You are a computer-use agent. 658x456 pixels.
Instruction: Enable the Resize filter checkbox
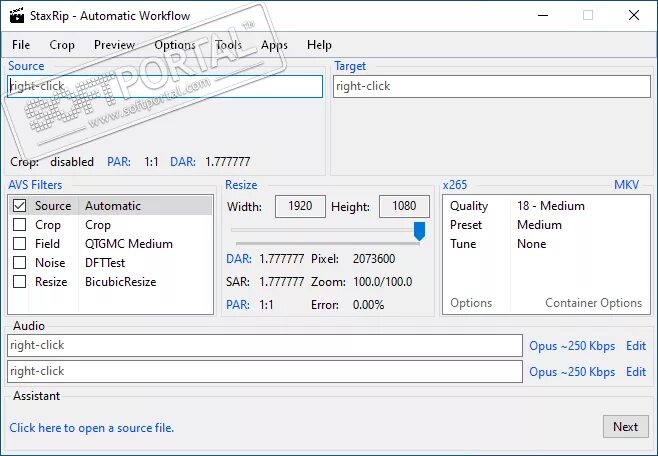click(19, 281)
